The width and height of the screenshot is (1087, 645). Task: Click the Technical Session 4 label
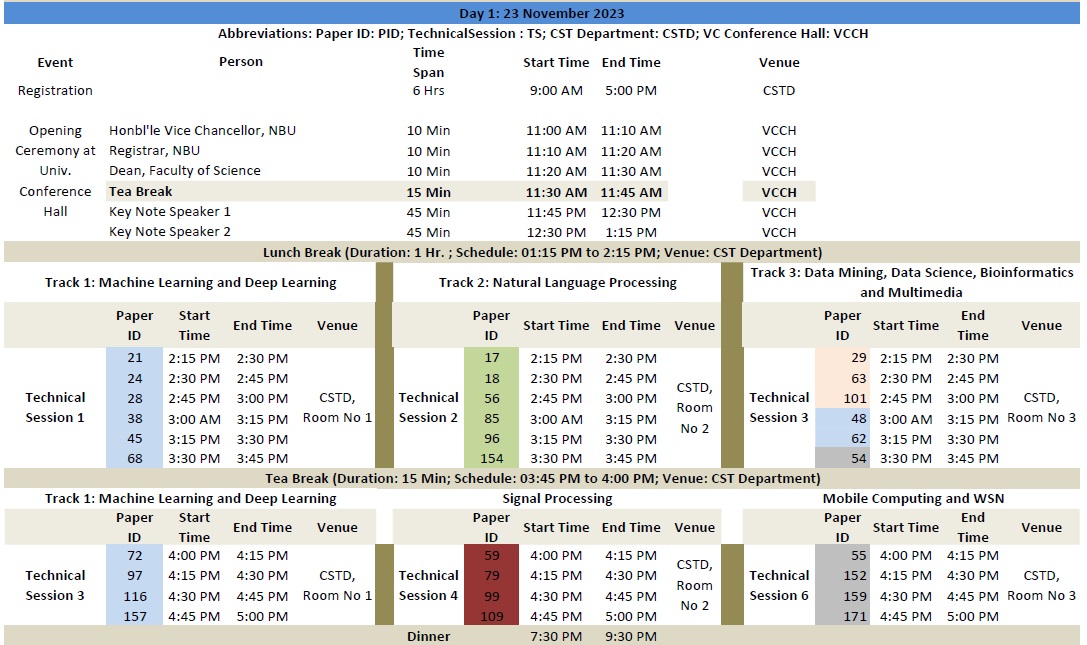click(x=428, y=585)
